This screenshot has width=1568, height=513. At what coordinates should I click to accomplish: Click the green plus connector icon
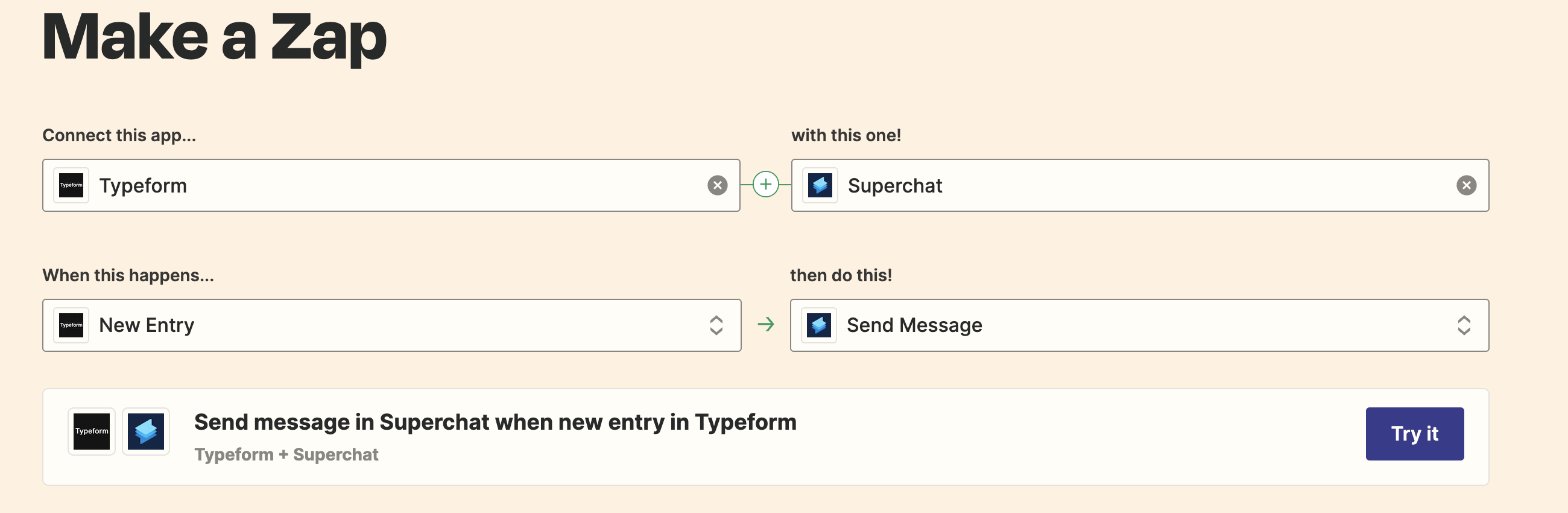pos(765,185)
